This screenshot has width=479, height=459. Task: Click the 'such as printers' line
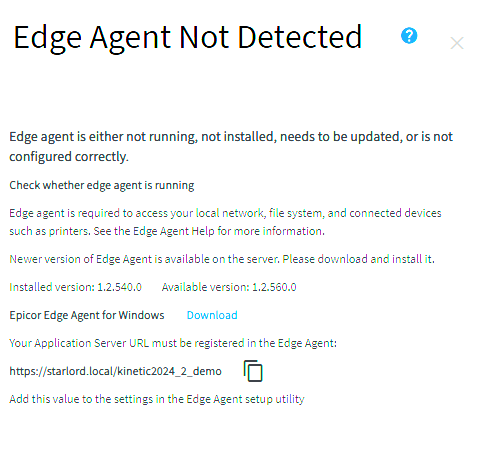(x=167, y=231)
